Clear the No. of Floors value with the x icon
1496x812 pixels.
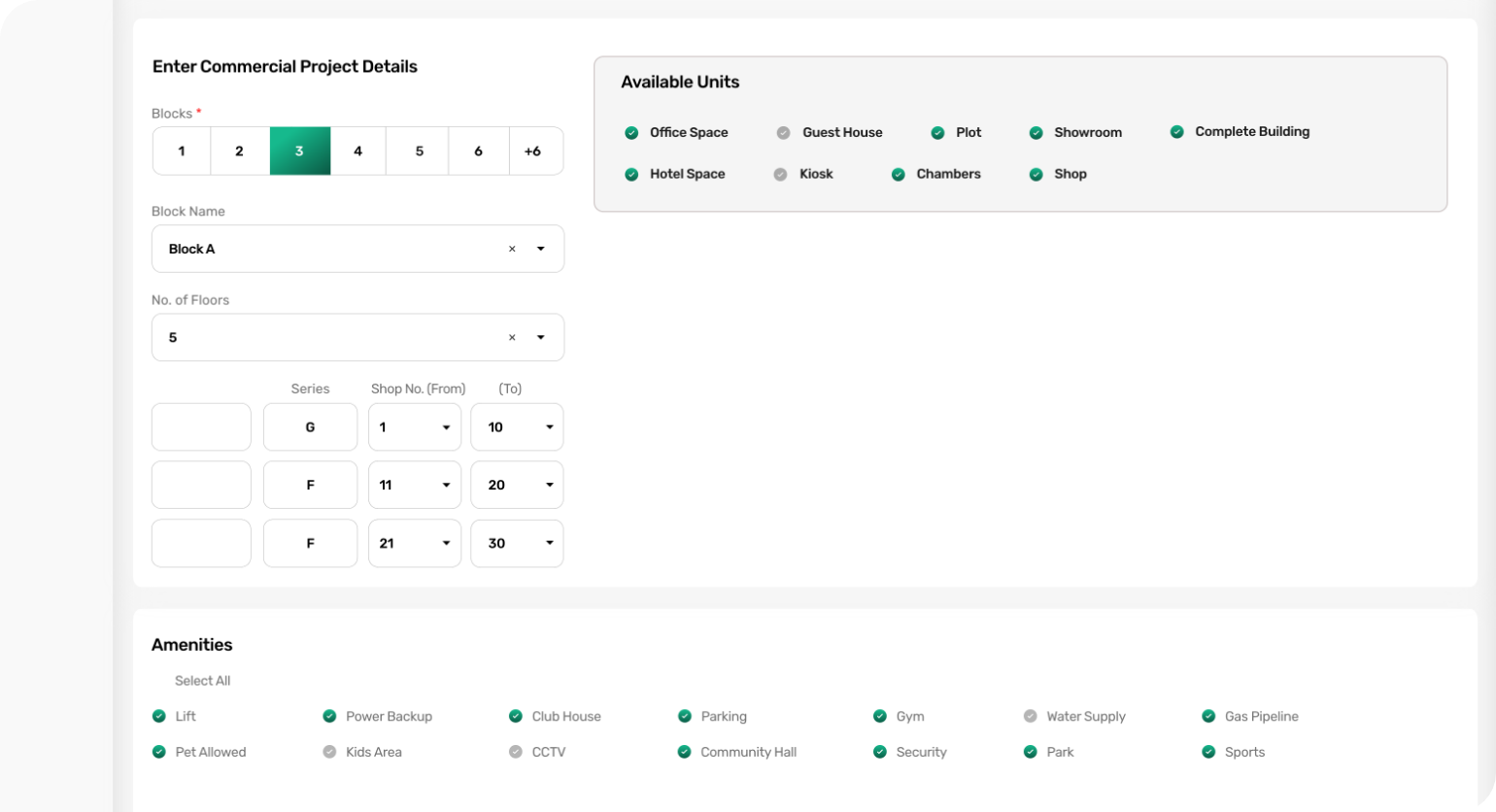[x=512, y=338]
